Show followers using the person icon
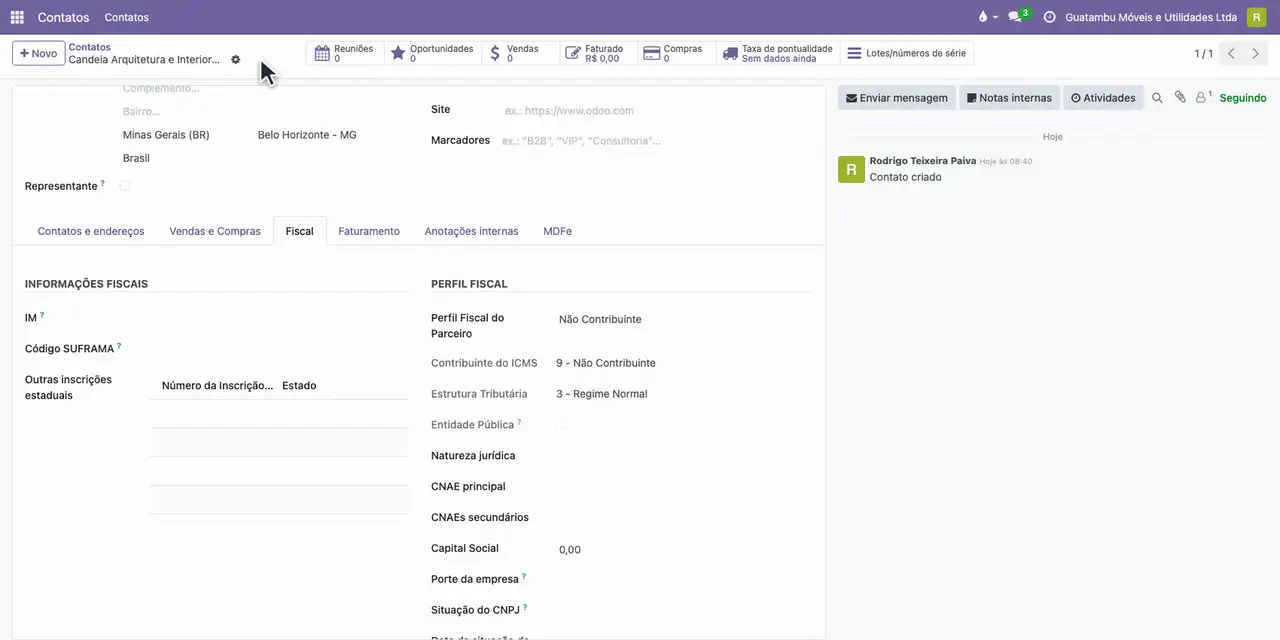The image size is (1280, 640). [x=1203, y=98]
